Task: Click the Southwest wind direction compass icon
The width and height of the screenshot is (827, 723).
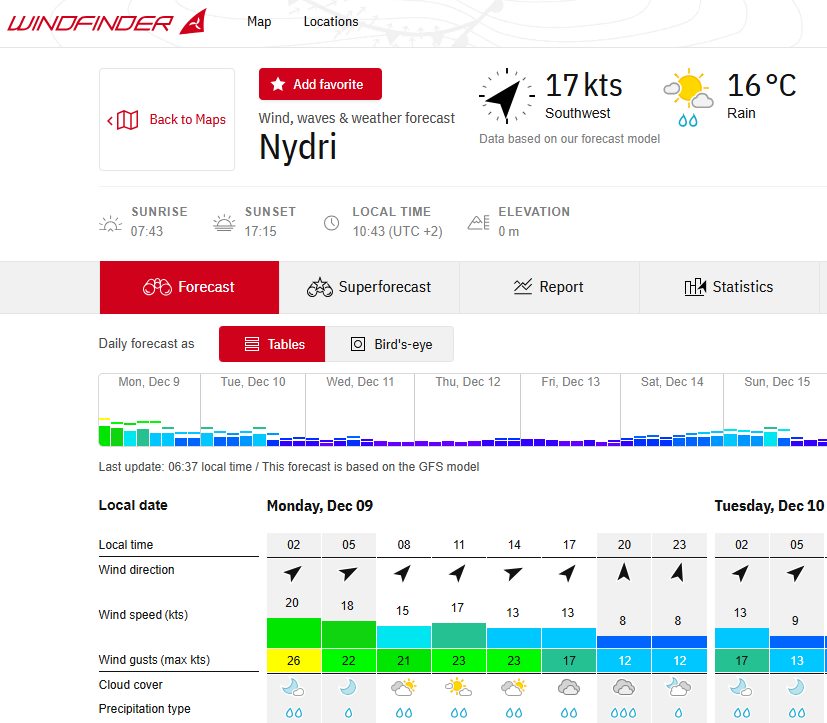Action: point(506,97)
